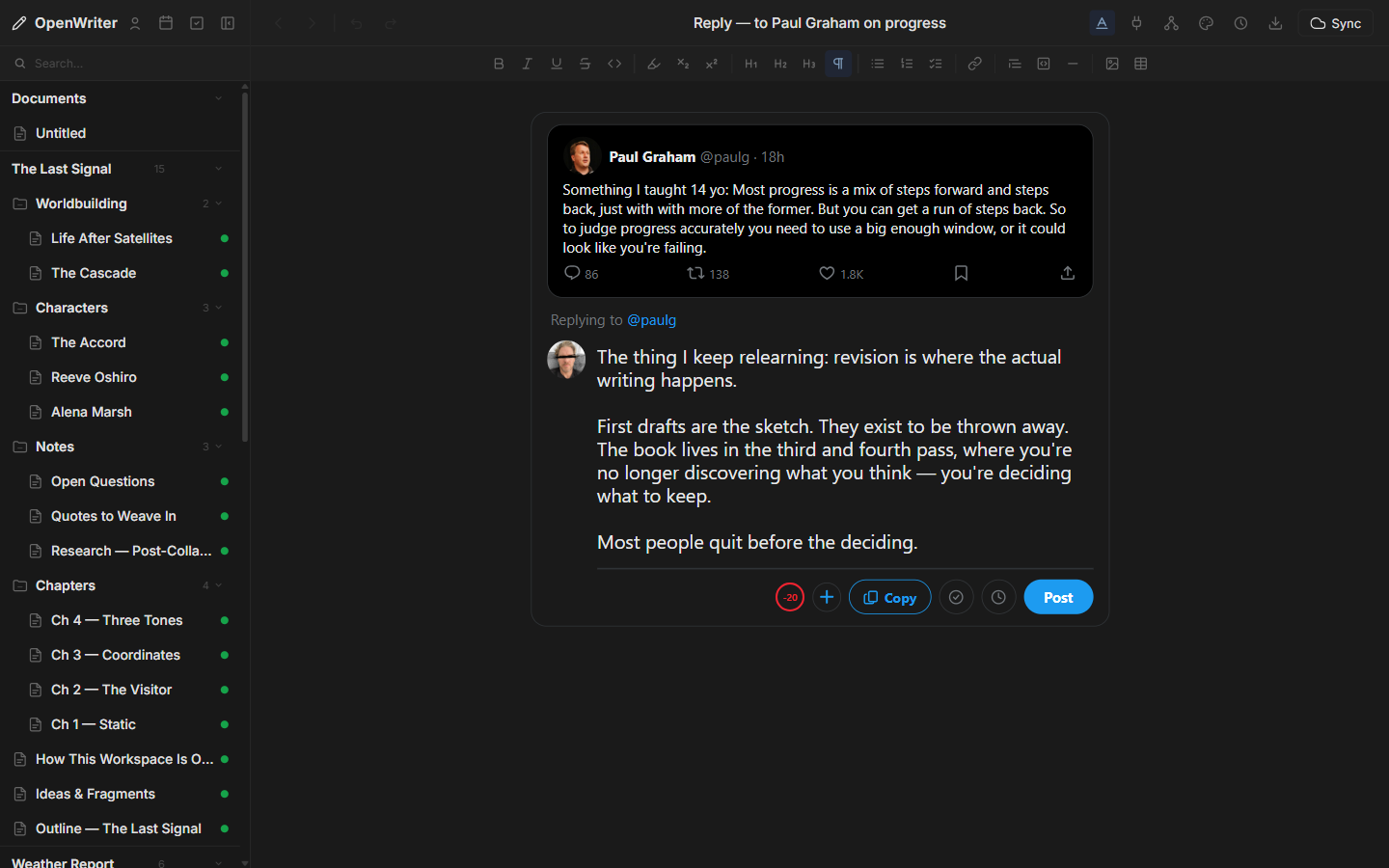
Task: Toggle bold formatting
Action: click(499, 63)
